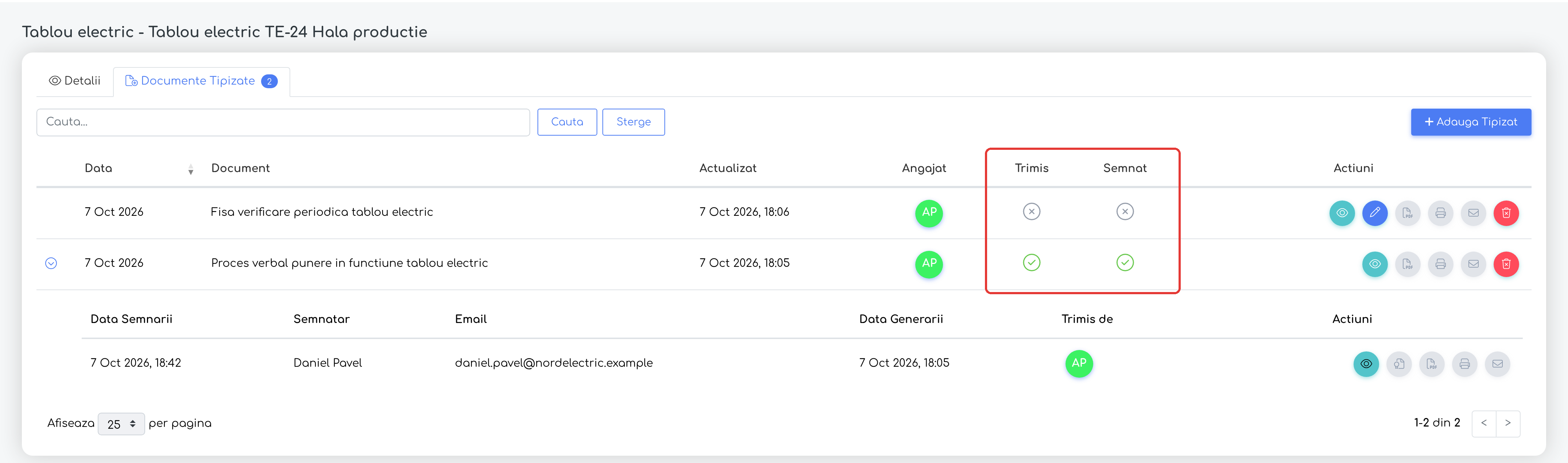Click the Cauta search button
The width and height of the screenshot is (1568, 463).
point(567,122)
